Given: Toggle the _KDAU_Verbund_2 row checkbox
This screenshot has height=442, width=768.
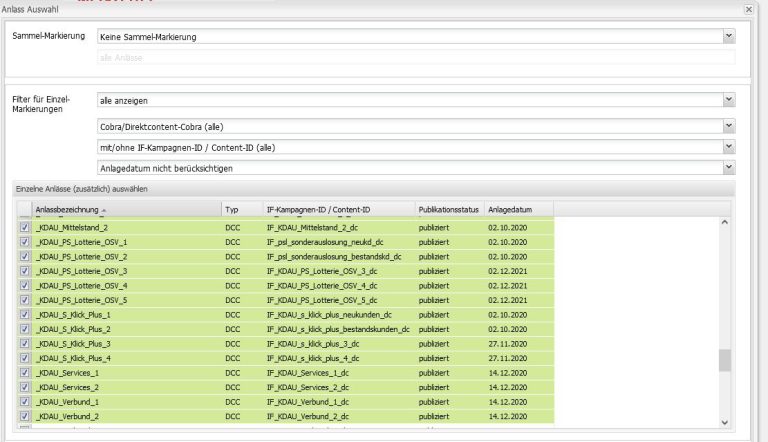Looking at the screenshot, I should [x=25, y=415].
